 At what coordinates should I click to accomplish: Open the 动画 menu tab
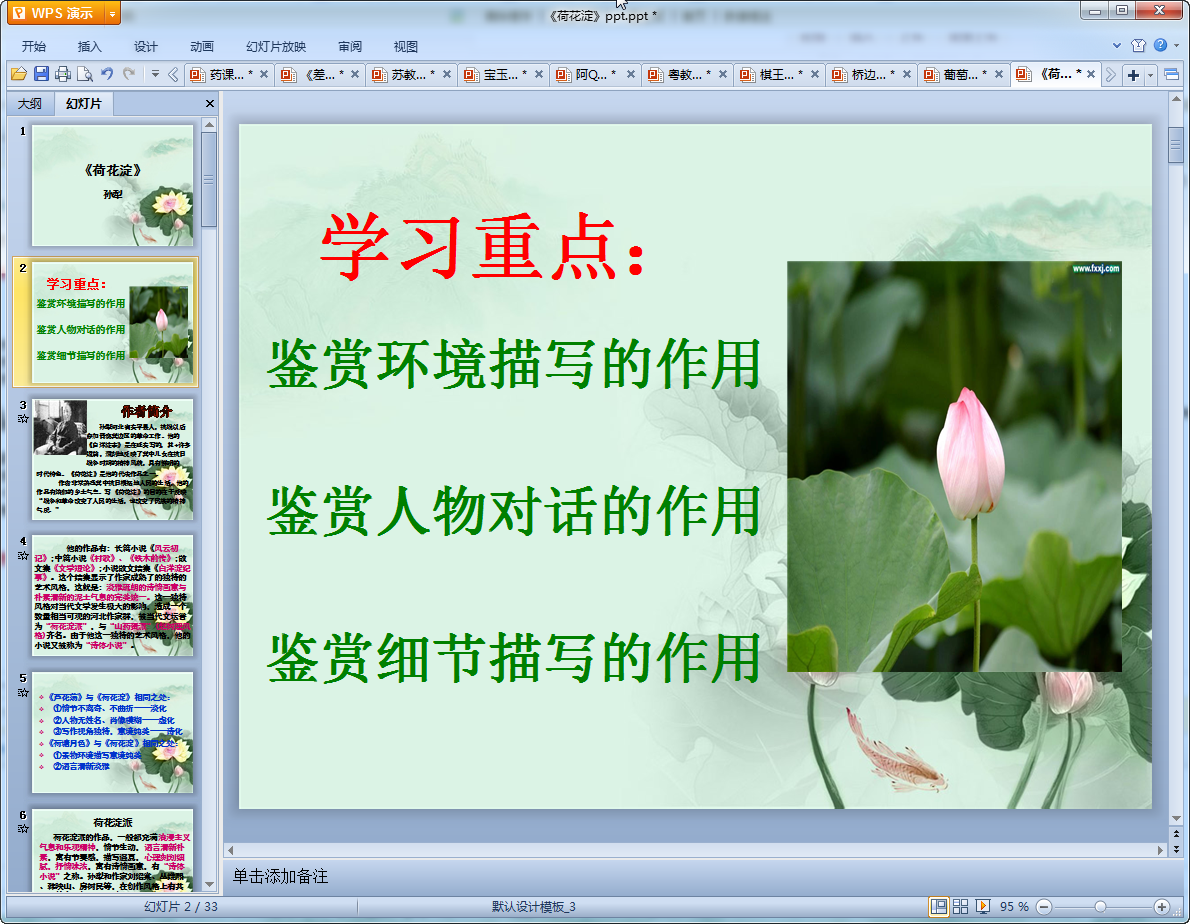coord(202,46)
